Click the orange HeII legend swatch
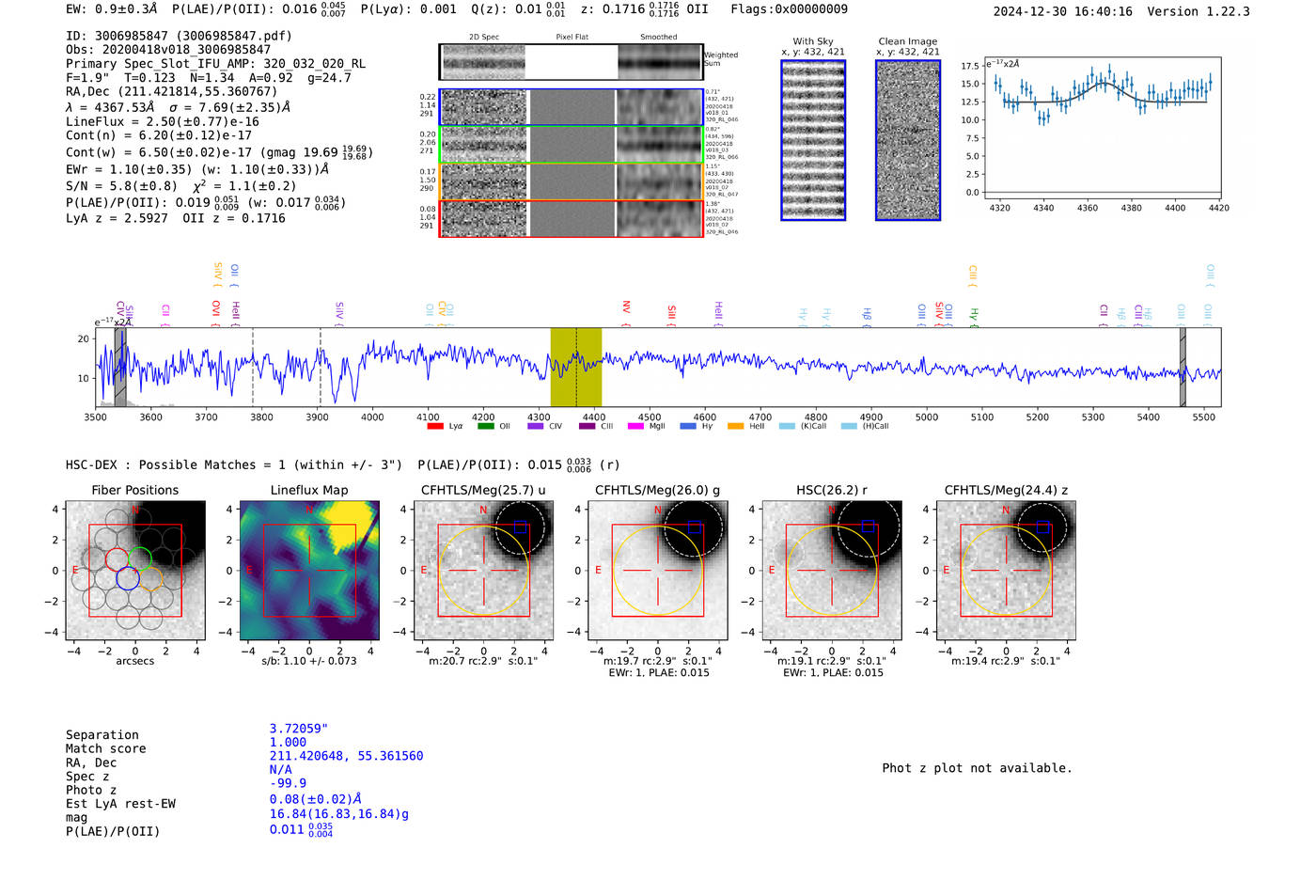This screenshot has height=896, width=1316. (x=736, y=427)
